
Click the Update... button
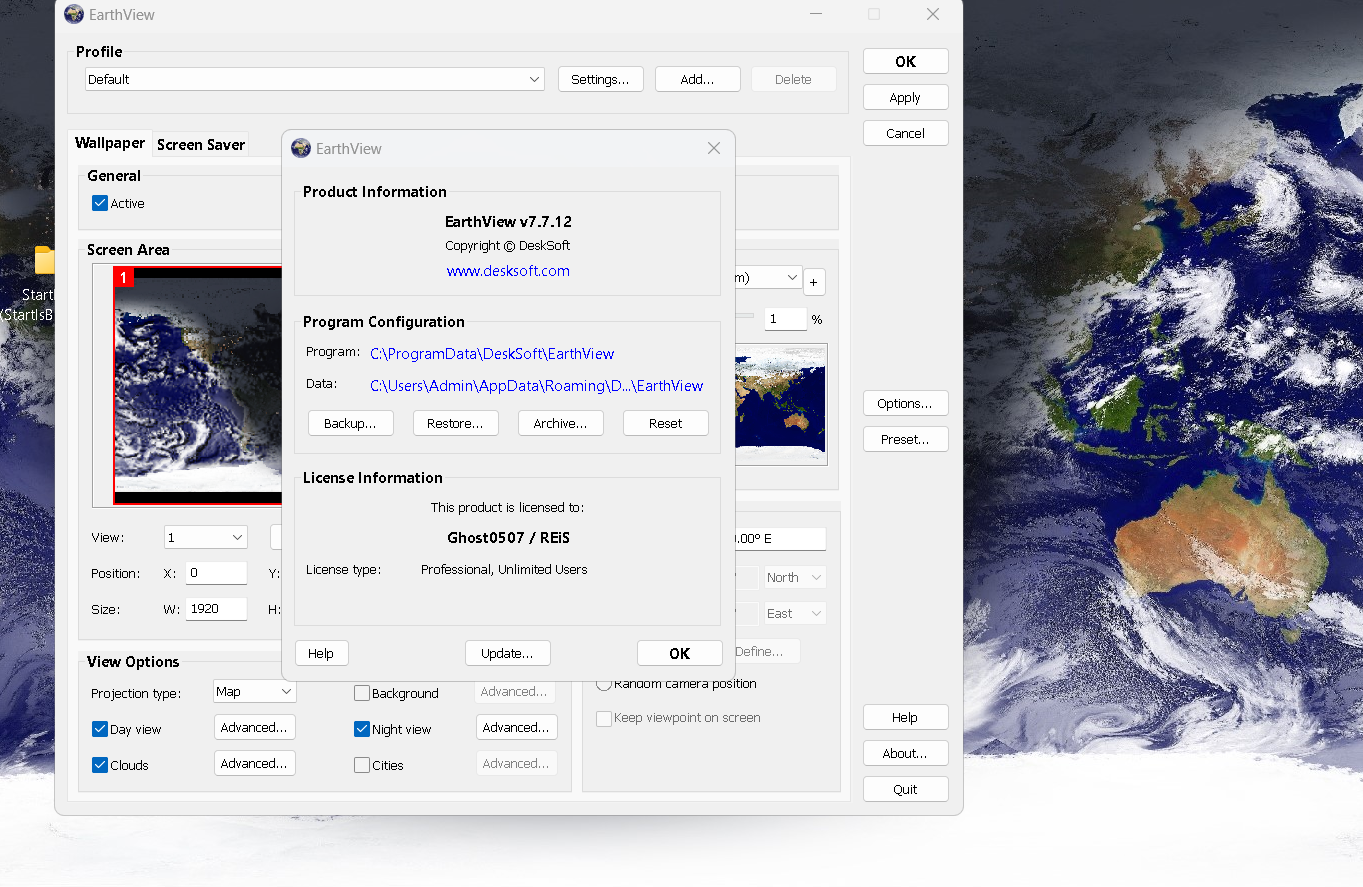pos(507,653)
